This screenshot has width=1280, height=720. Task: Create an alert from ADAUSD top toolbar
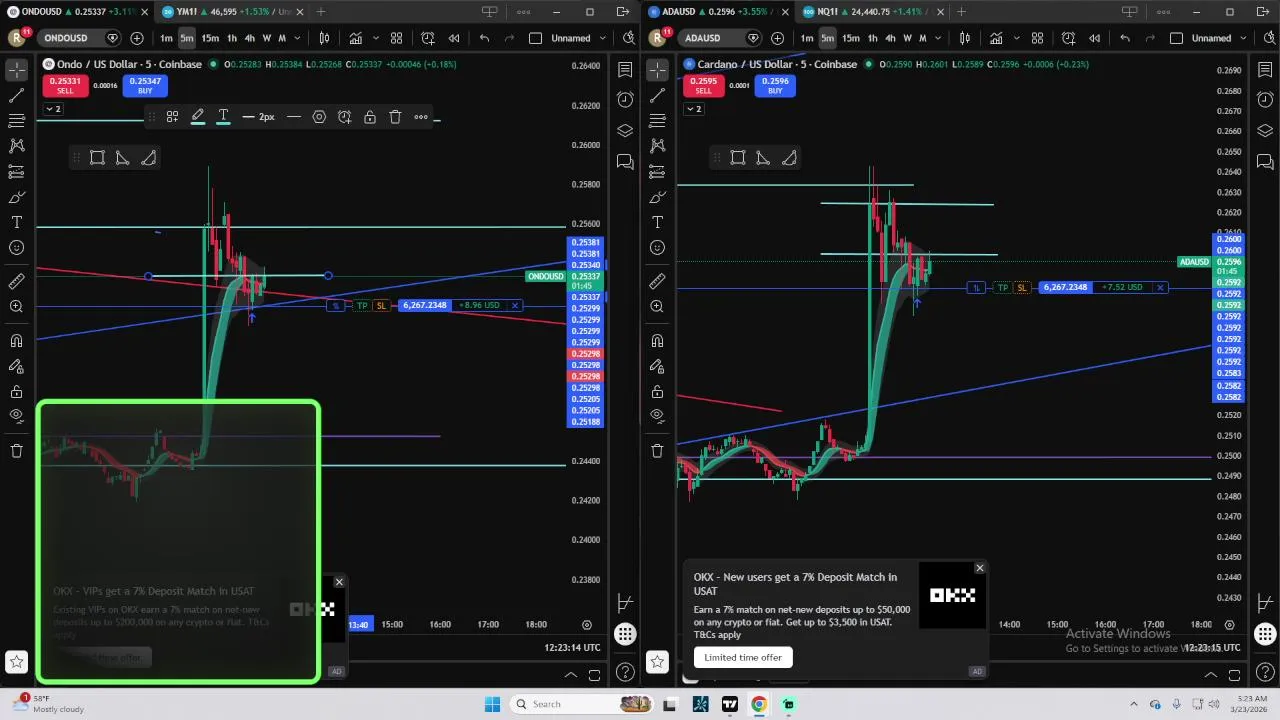(x=1068, y=38)
